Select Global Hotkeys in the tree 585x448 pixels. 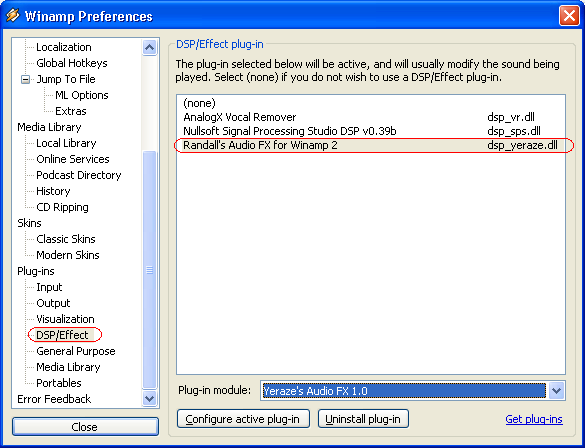tap(72, 63)
